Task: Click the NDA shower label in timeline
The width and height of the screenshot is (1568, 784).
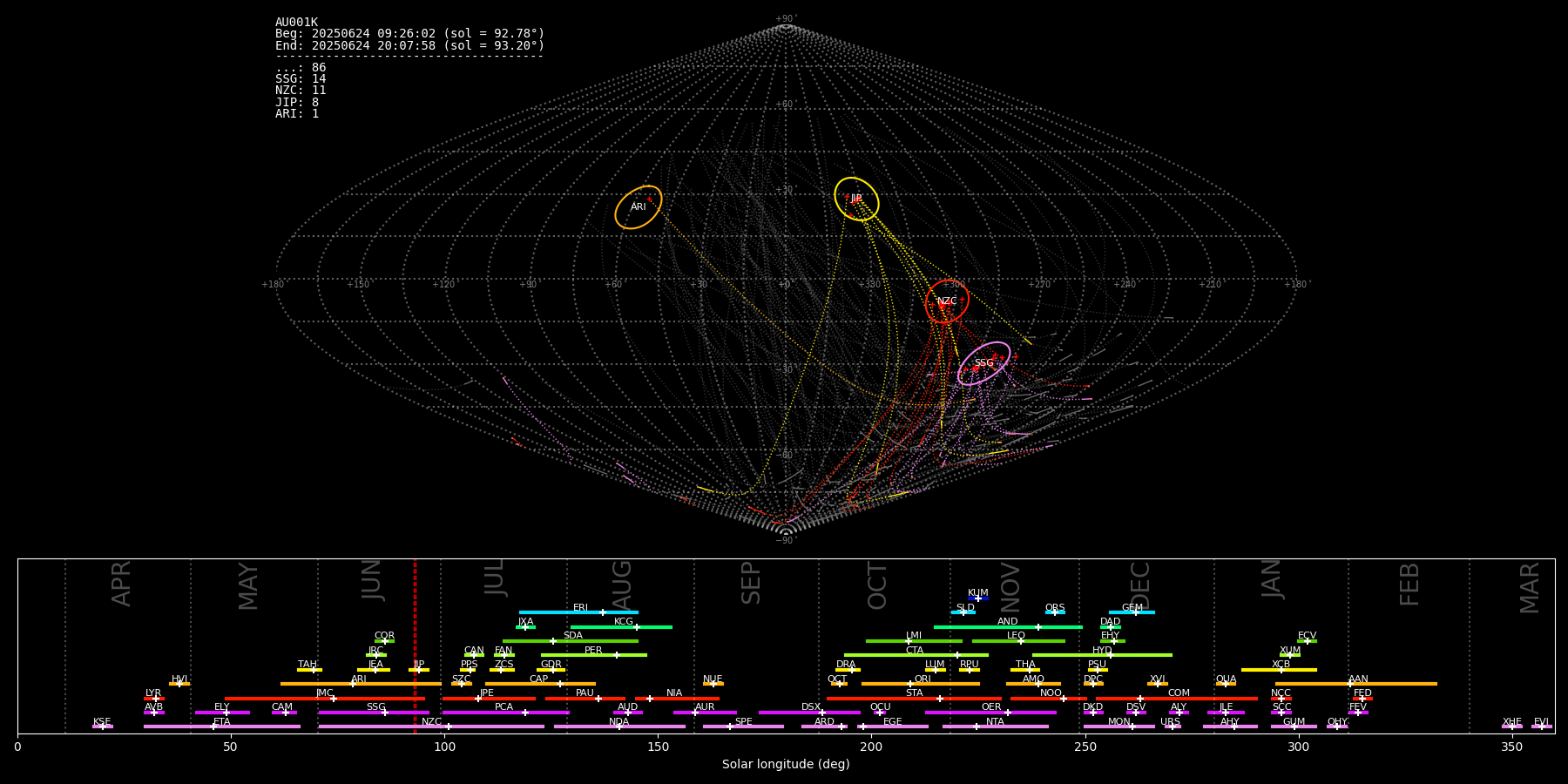Action: (x=619, y=722)
